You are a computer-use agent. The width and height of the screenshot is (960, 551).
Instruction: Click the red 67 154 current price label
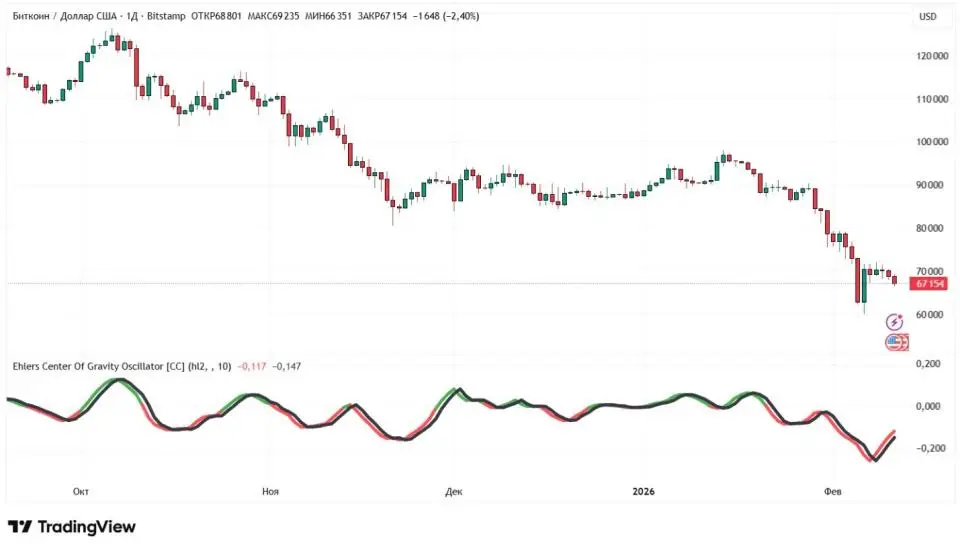928,284
